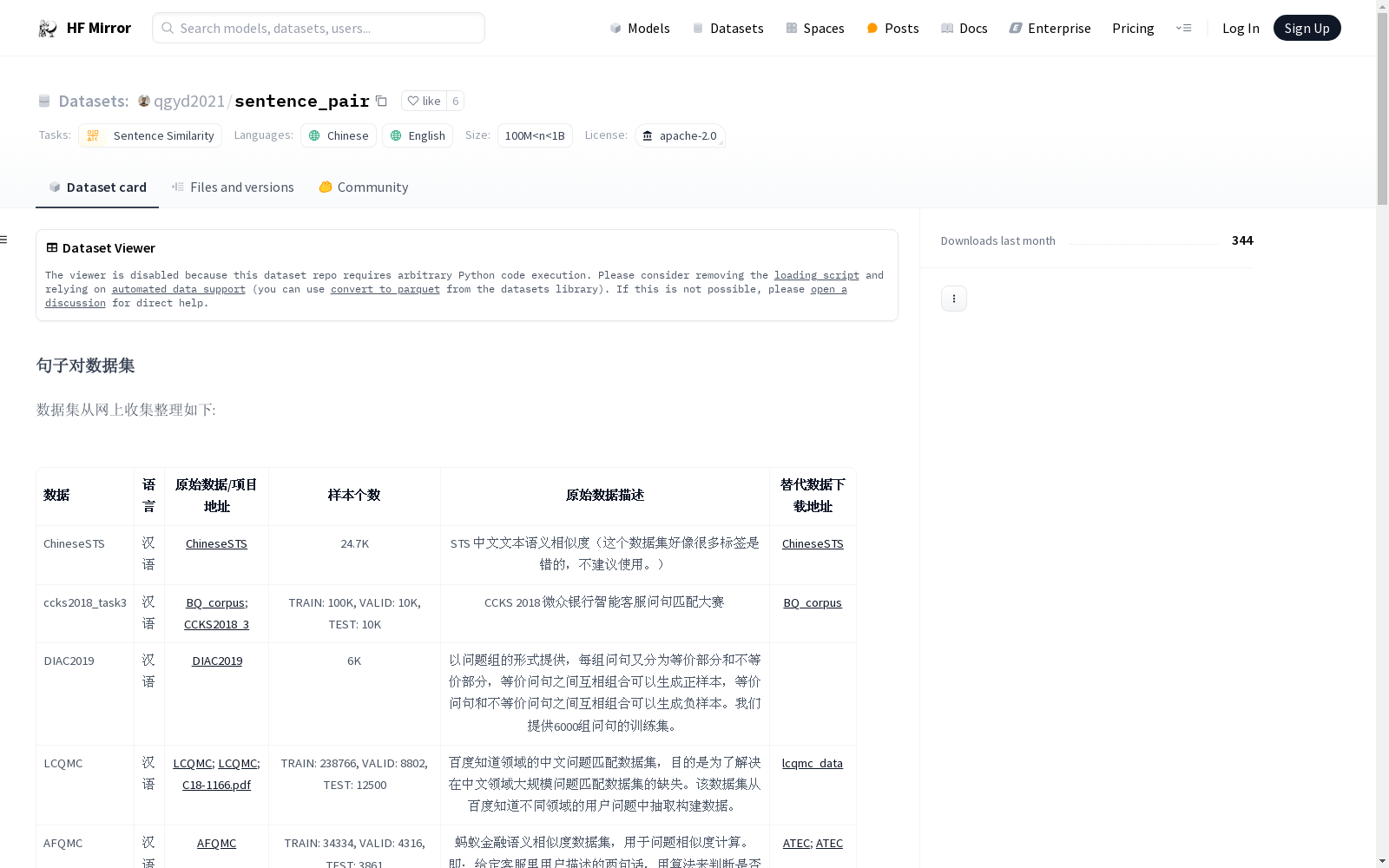Focus the search models, datasets, users field
The image size is (1389, 868).
click(319, 28)
